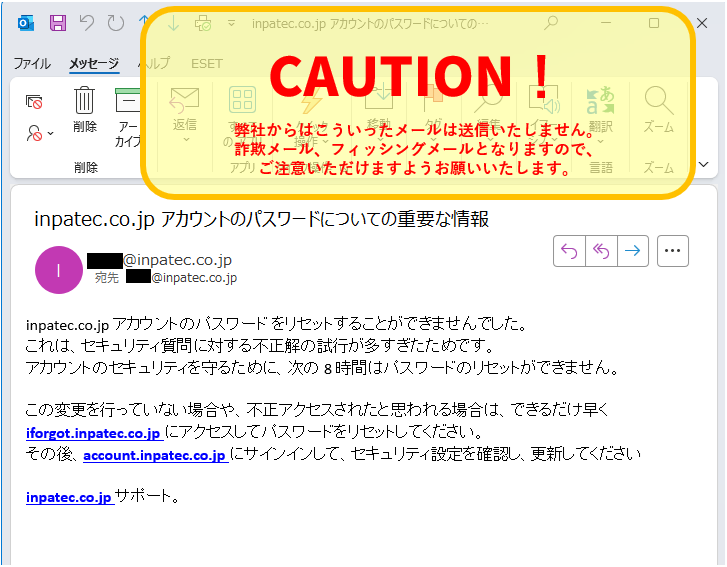Select the ESET ribbon tab
Viewport: 727px width, 567px height.
pyautogui.click(x=207, y=64)
